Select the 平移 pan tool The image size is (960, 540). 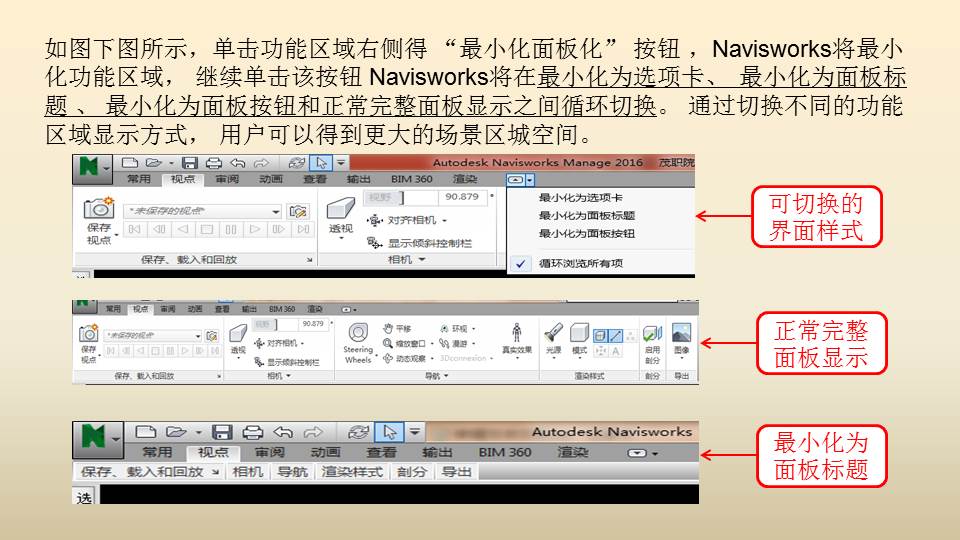point(397,329)
